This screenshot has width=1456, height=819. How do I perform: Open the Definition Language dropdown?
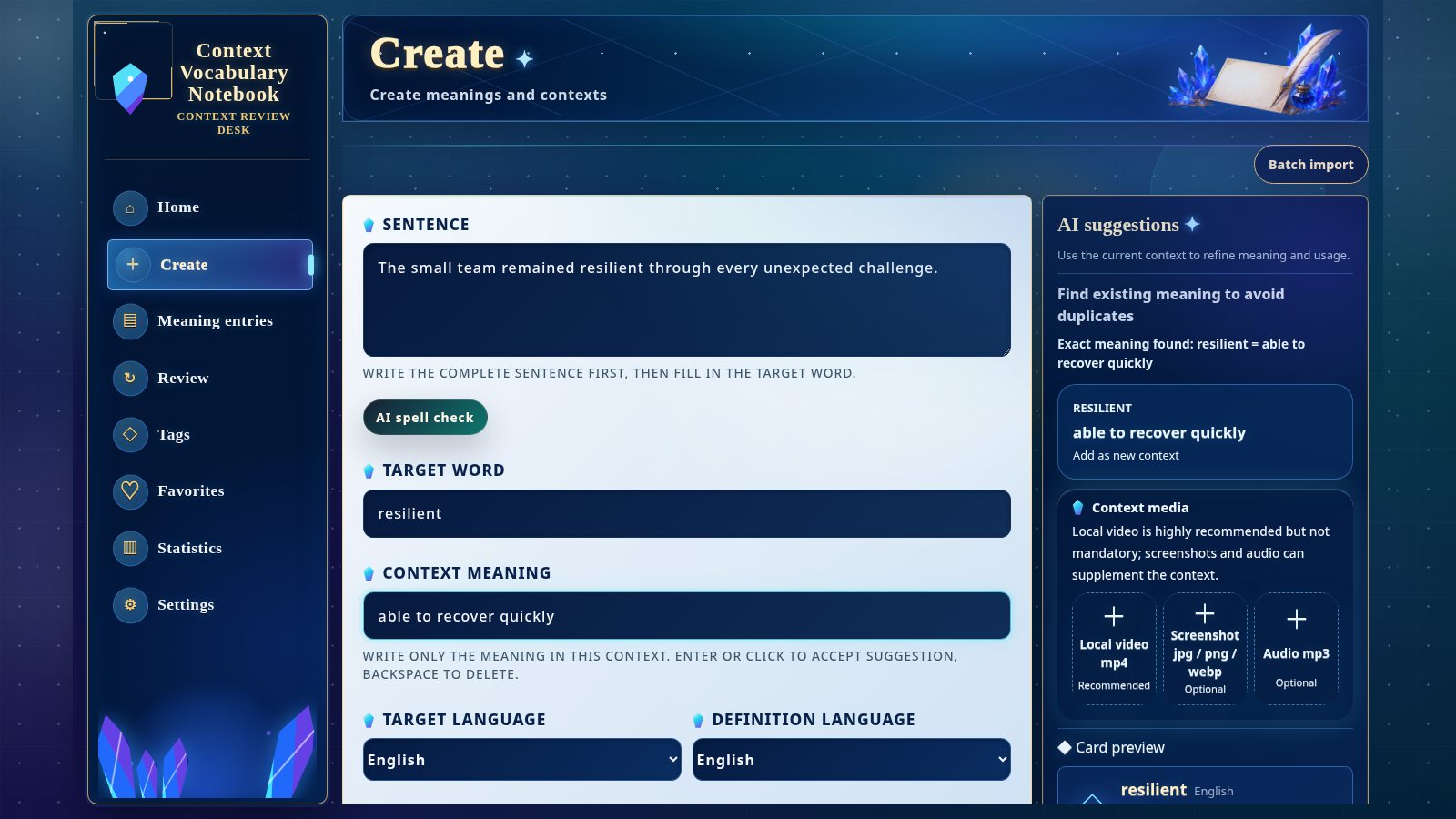point(852,760)
